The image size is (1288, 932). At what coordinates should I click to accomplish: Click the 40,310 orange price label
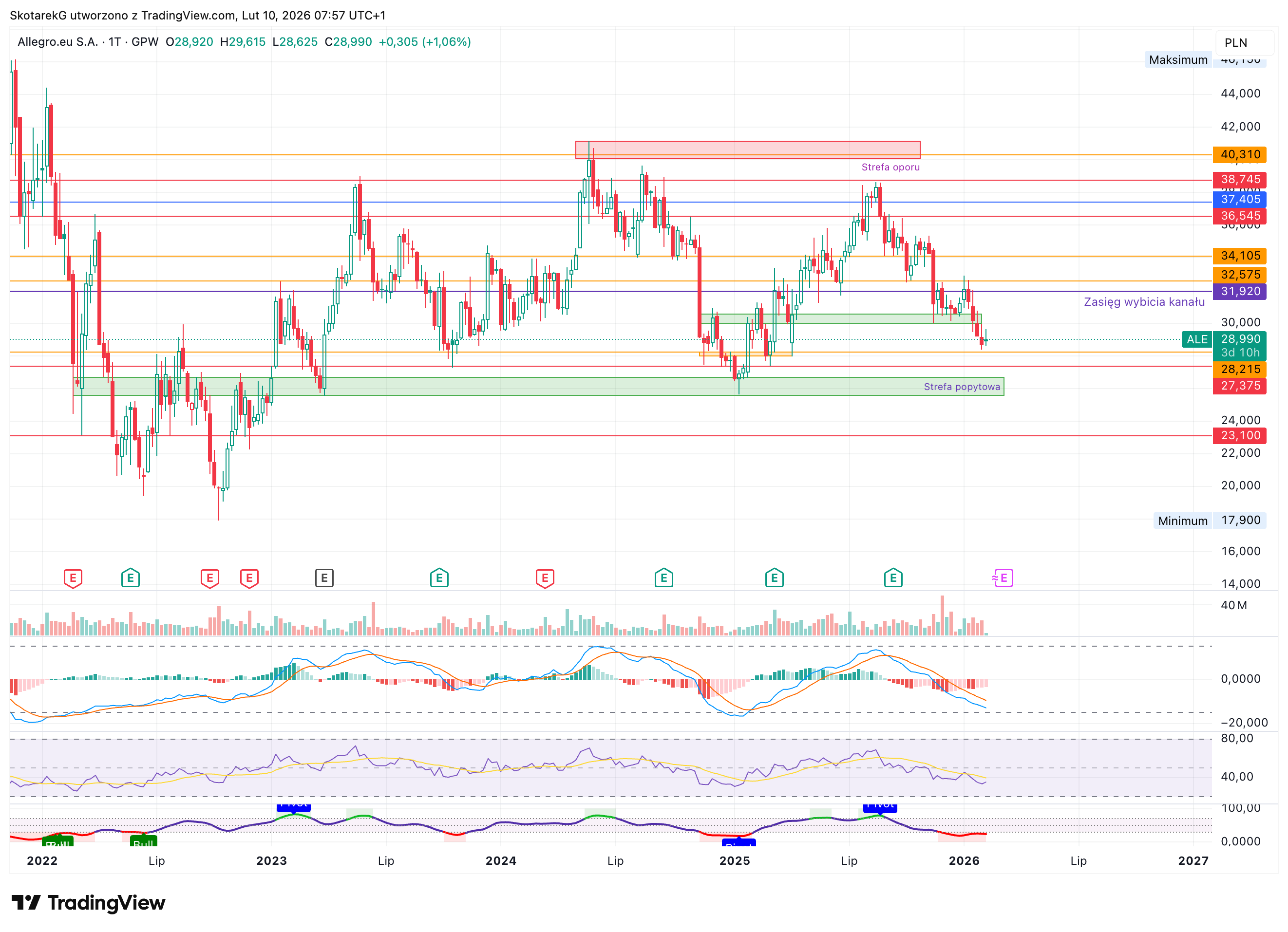pos(1240,154)
